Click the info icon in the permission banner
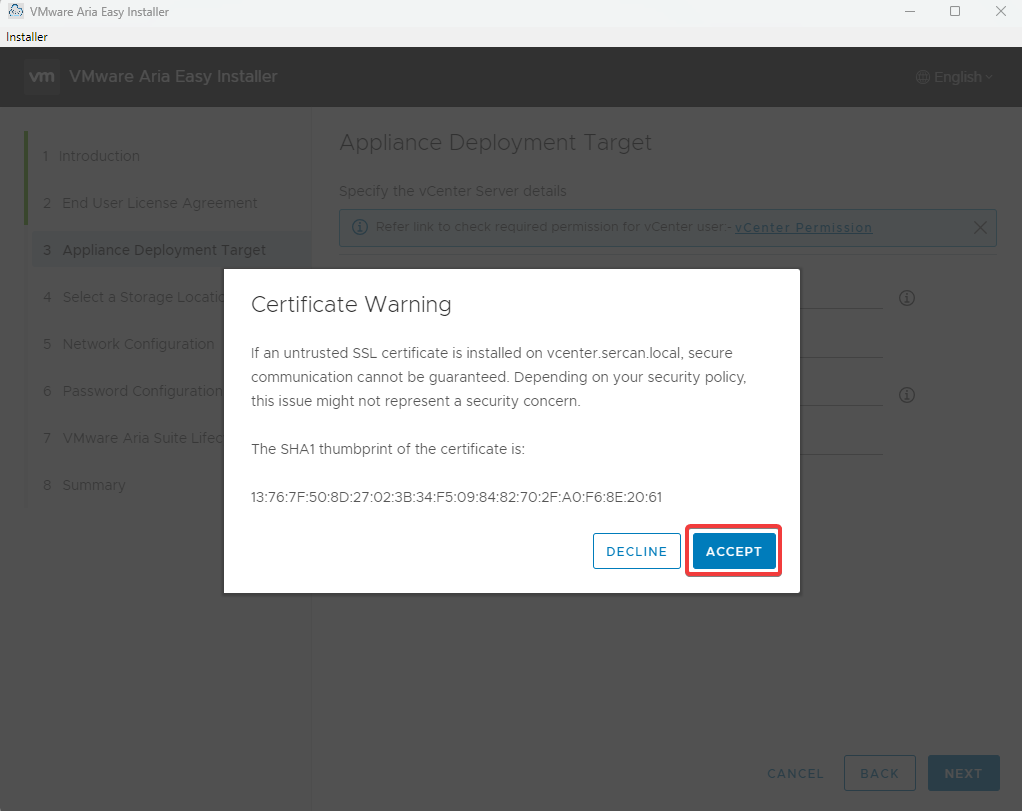This screenshot has height=811, width=1022. [359, 227]
